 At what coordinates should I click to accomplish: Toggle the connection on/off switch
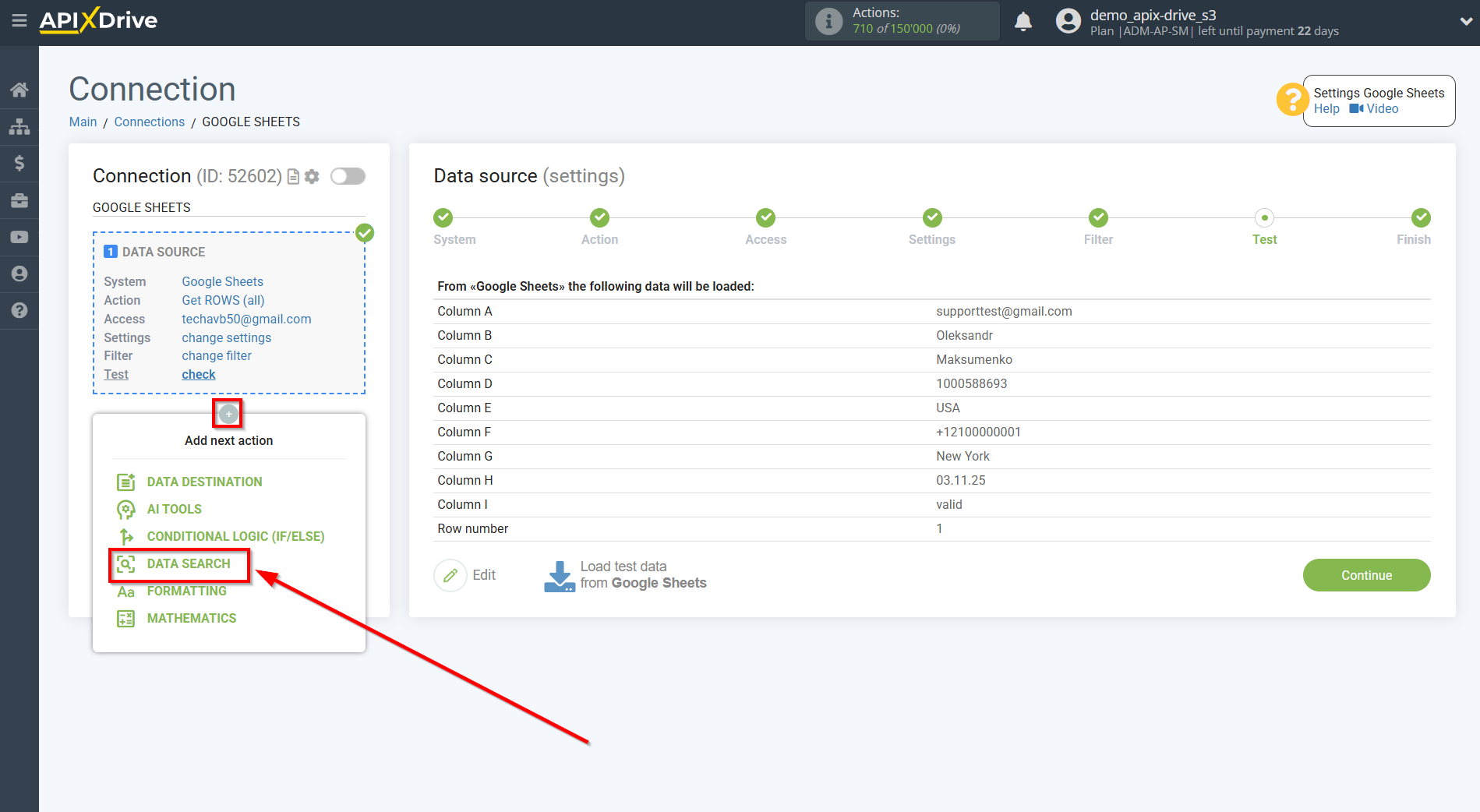[348, 176]
